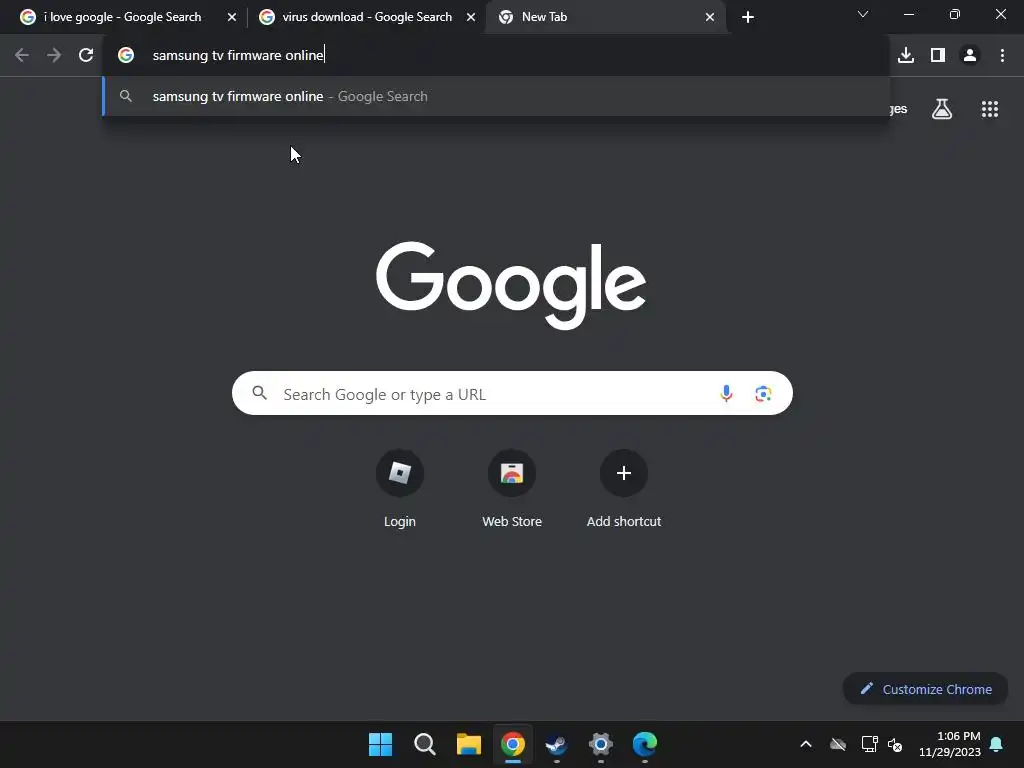Open Windows taskbar search

click(x=424, y=744)
